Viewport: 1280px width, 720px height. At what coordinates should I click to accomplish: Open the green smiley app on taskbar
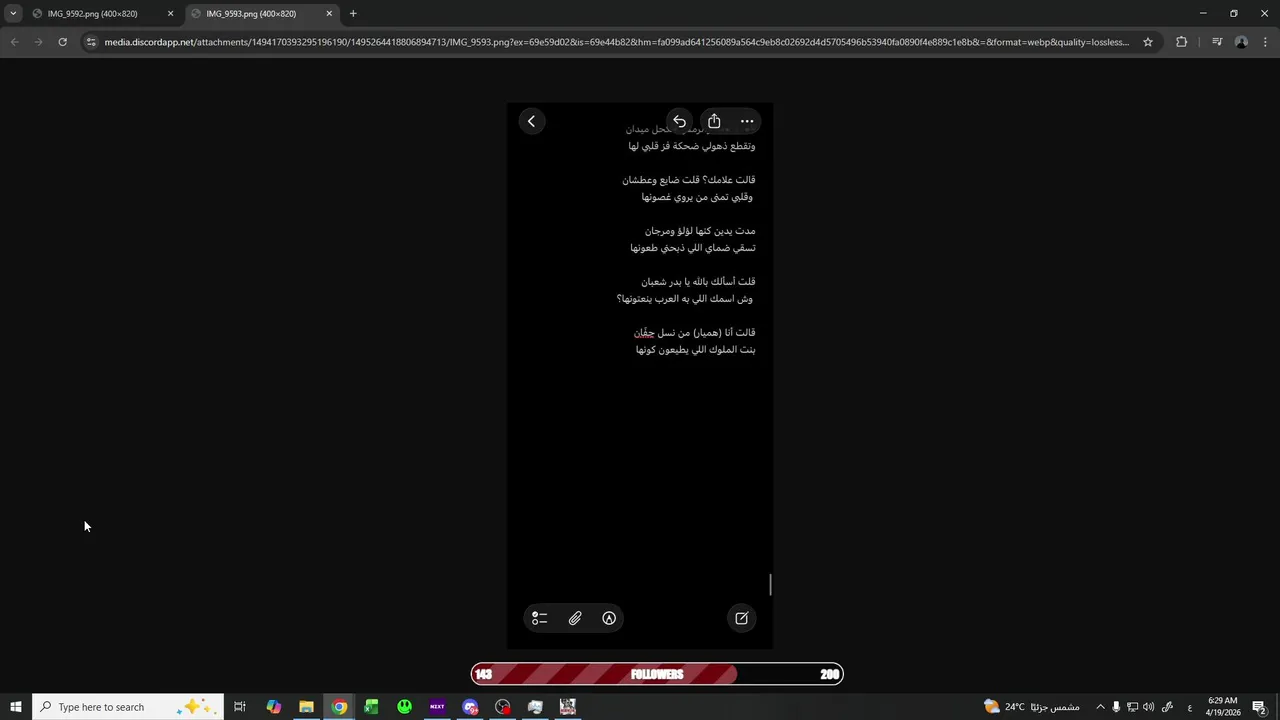(404, 707)
